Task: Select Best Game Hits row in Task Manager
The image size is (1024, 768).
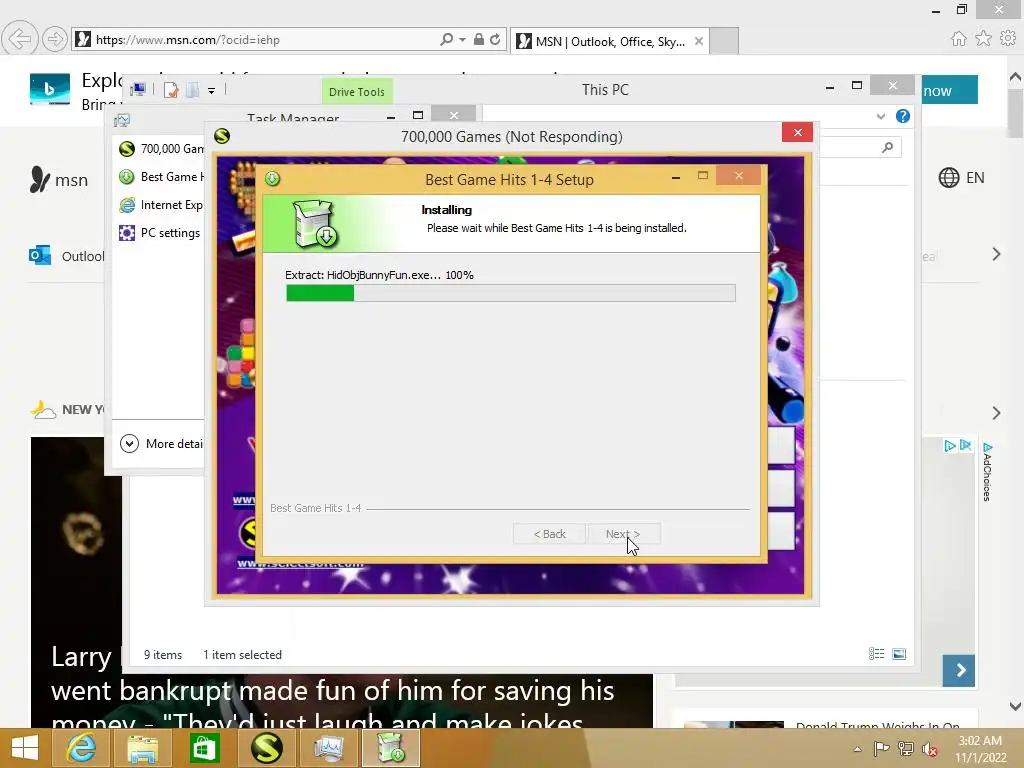Action: click(x=159, y=176)
